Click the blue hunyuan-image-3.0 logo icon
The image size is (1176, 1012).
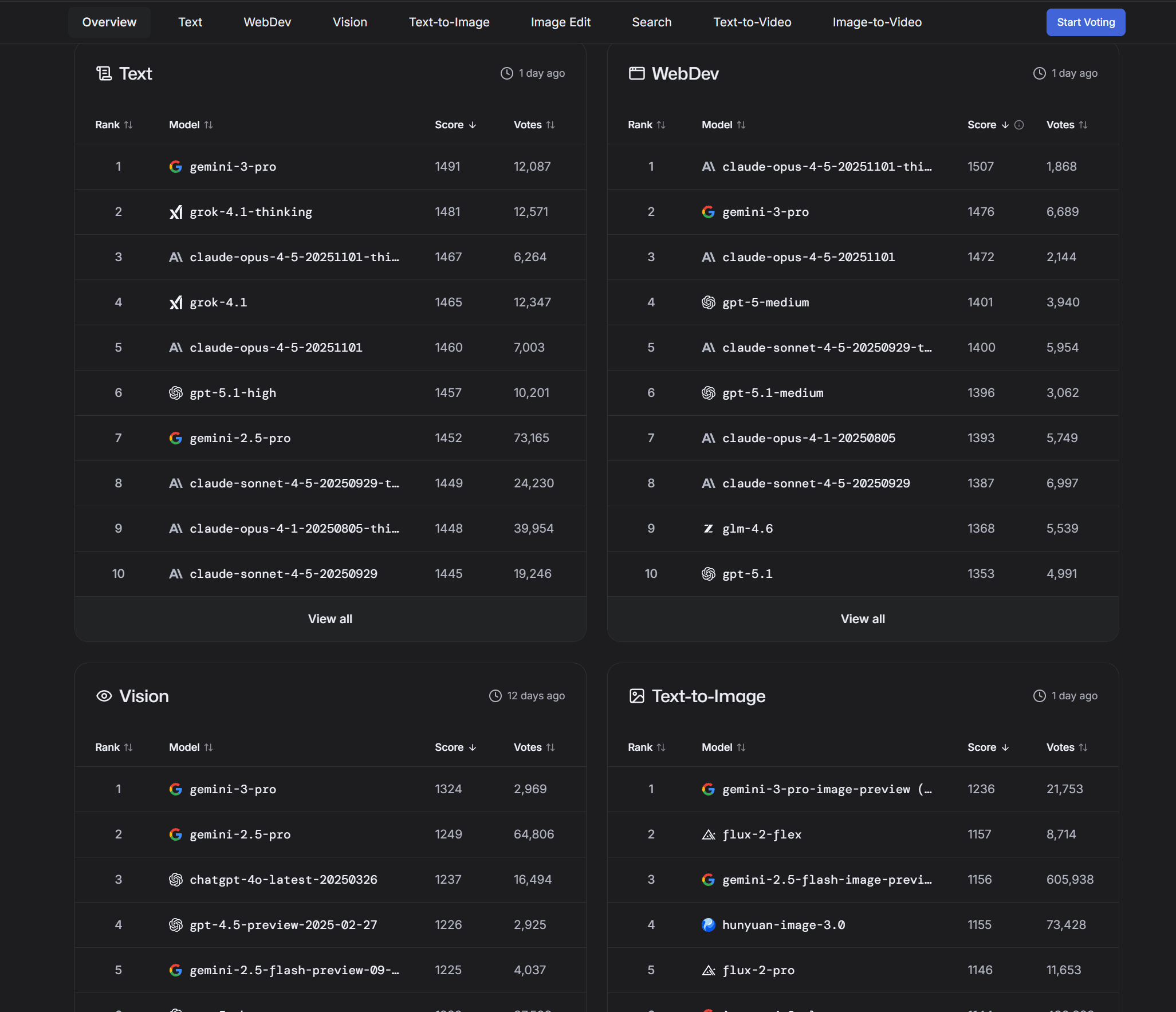(709, 925)
